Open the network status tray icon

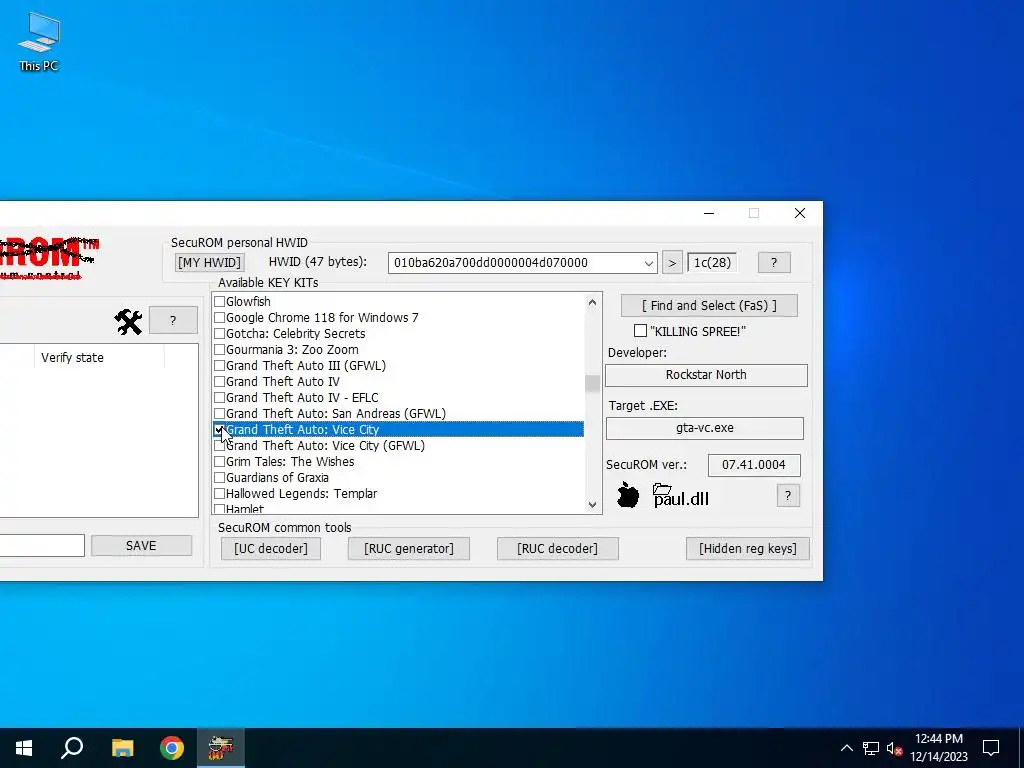click(871, 748)
